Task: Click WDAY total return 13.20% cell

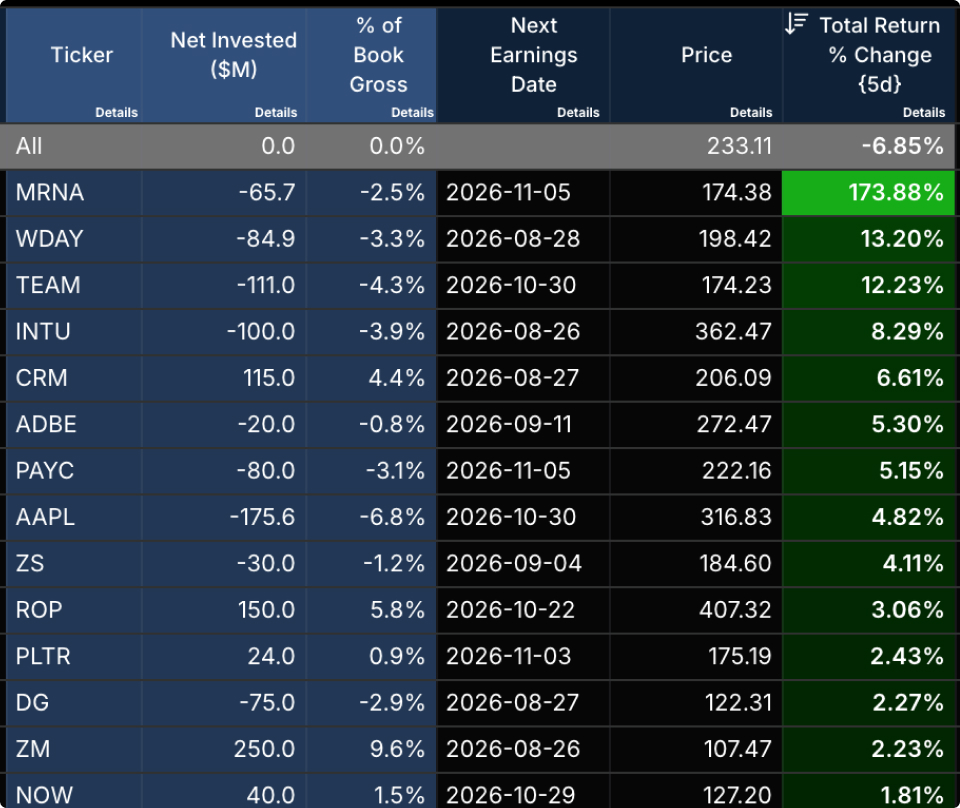Action: click(868, 239)
